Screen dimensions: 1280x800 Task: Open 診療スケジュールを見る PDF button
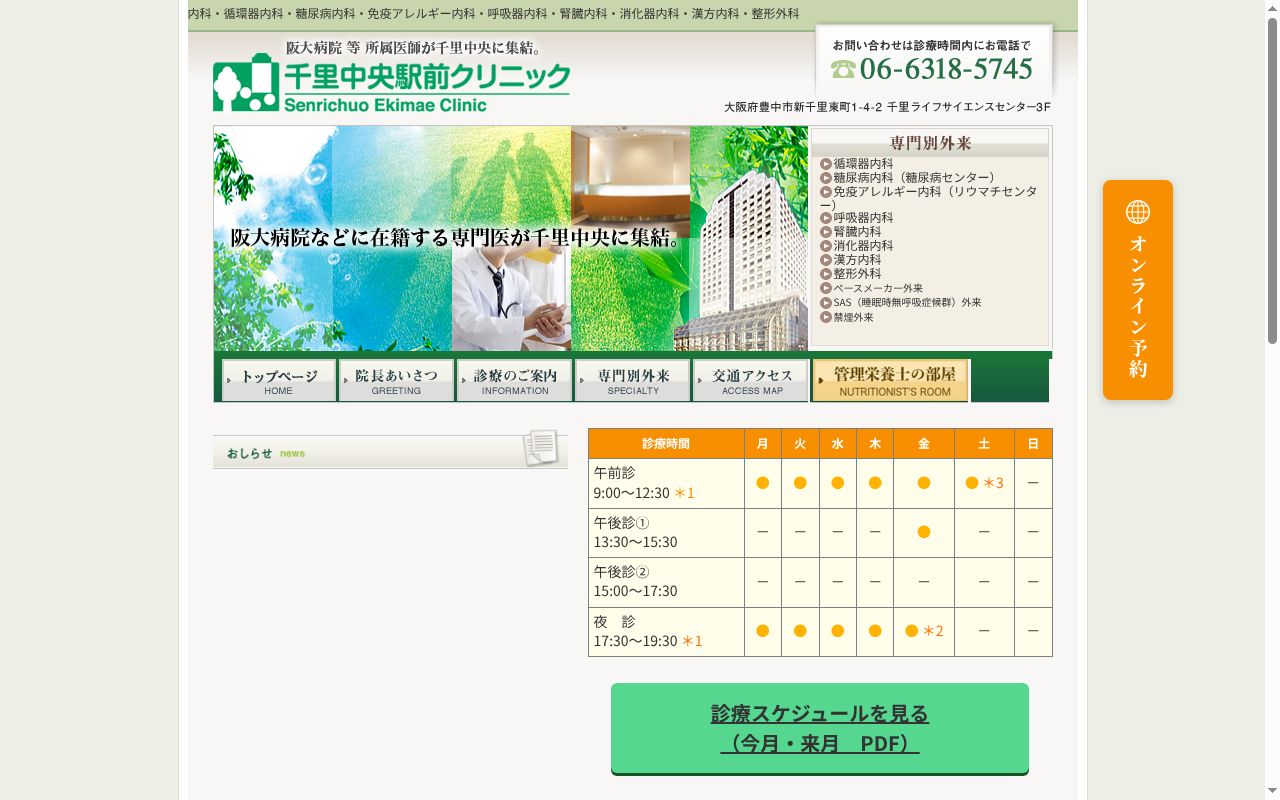[820, 728]
